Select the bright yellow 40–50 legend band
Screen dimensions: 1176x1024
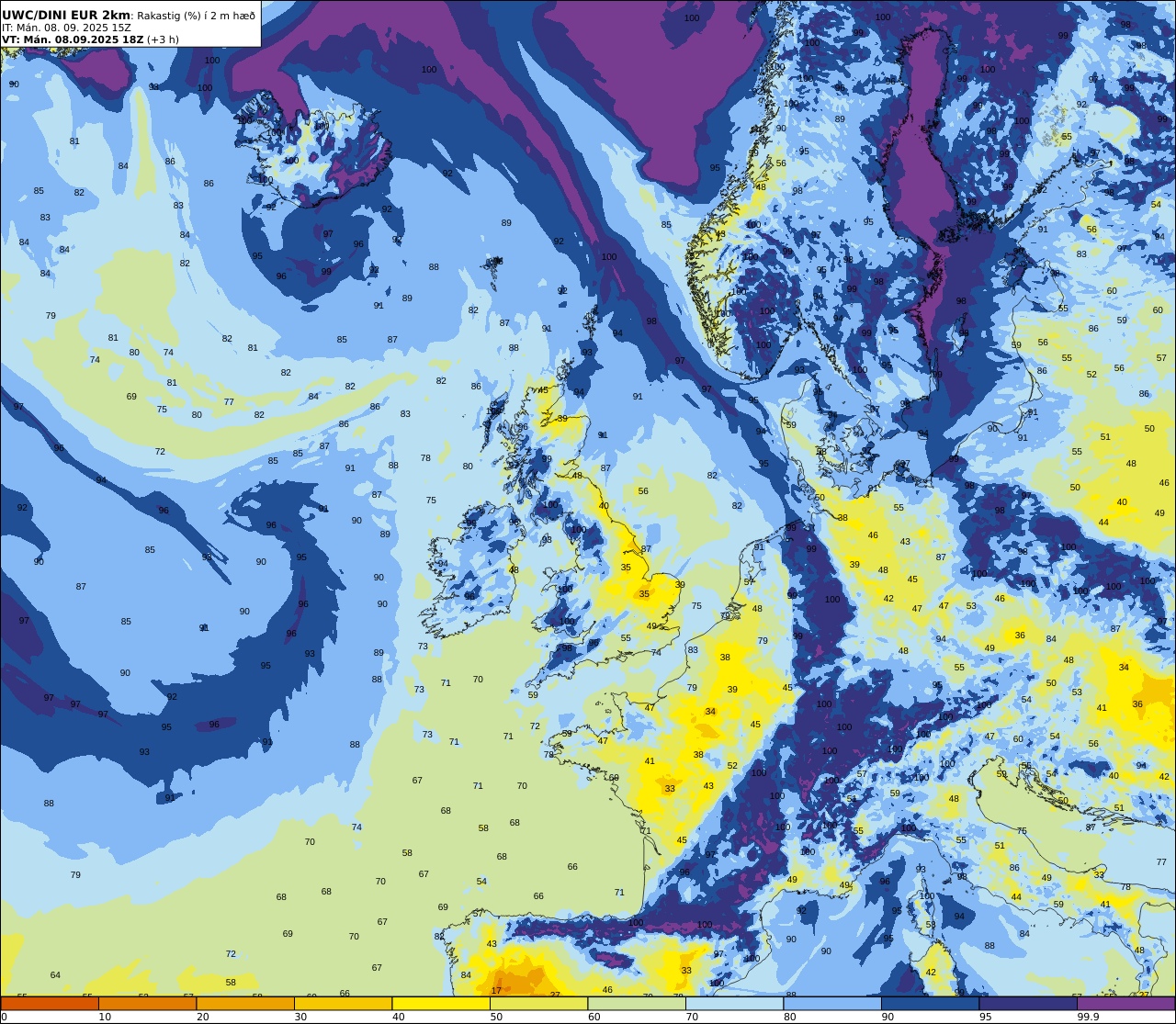441,1003
